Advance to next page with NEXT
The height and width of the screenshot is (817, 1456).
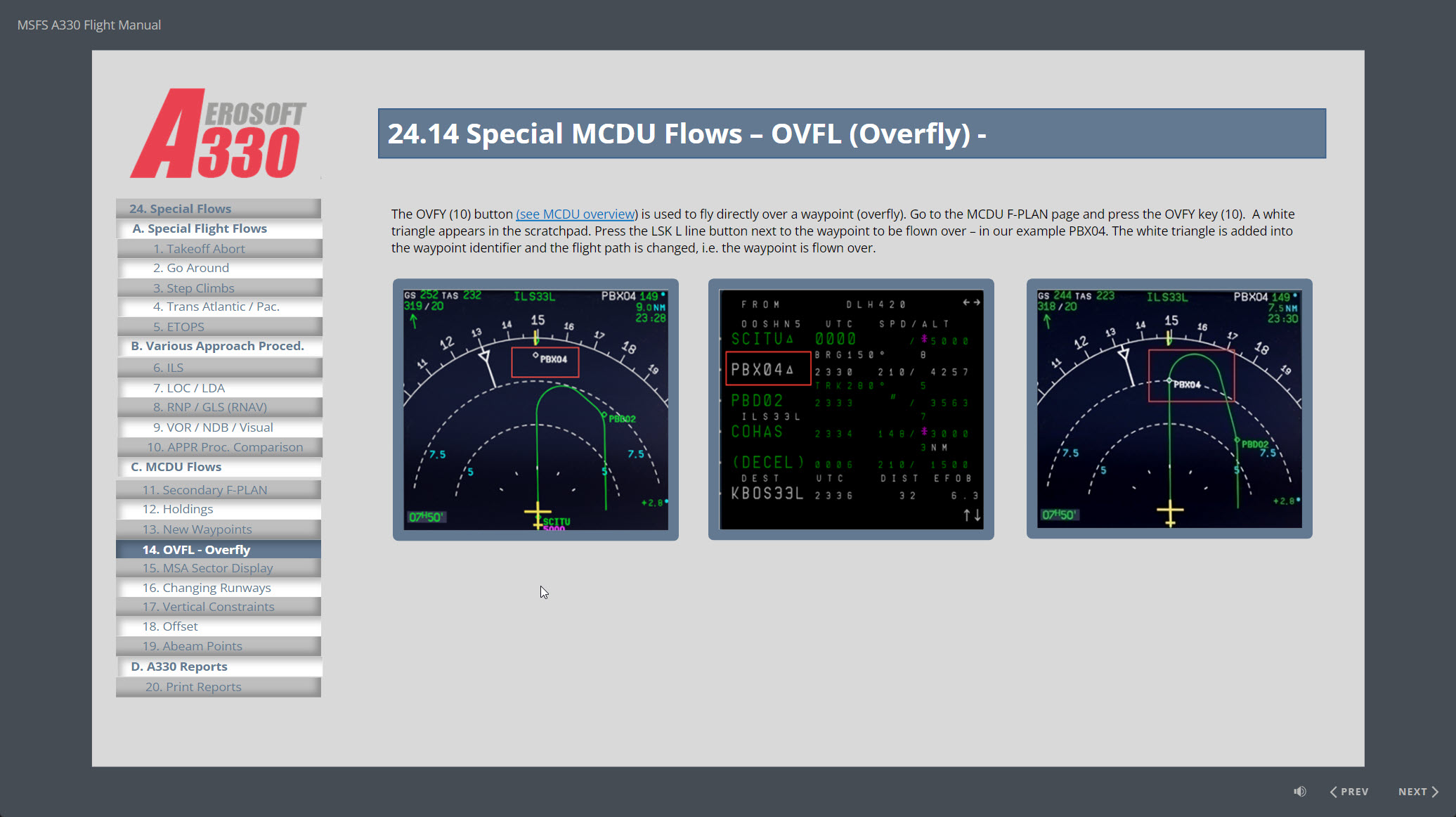[1418, 792]
